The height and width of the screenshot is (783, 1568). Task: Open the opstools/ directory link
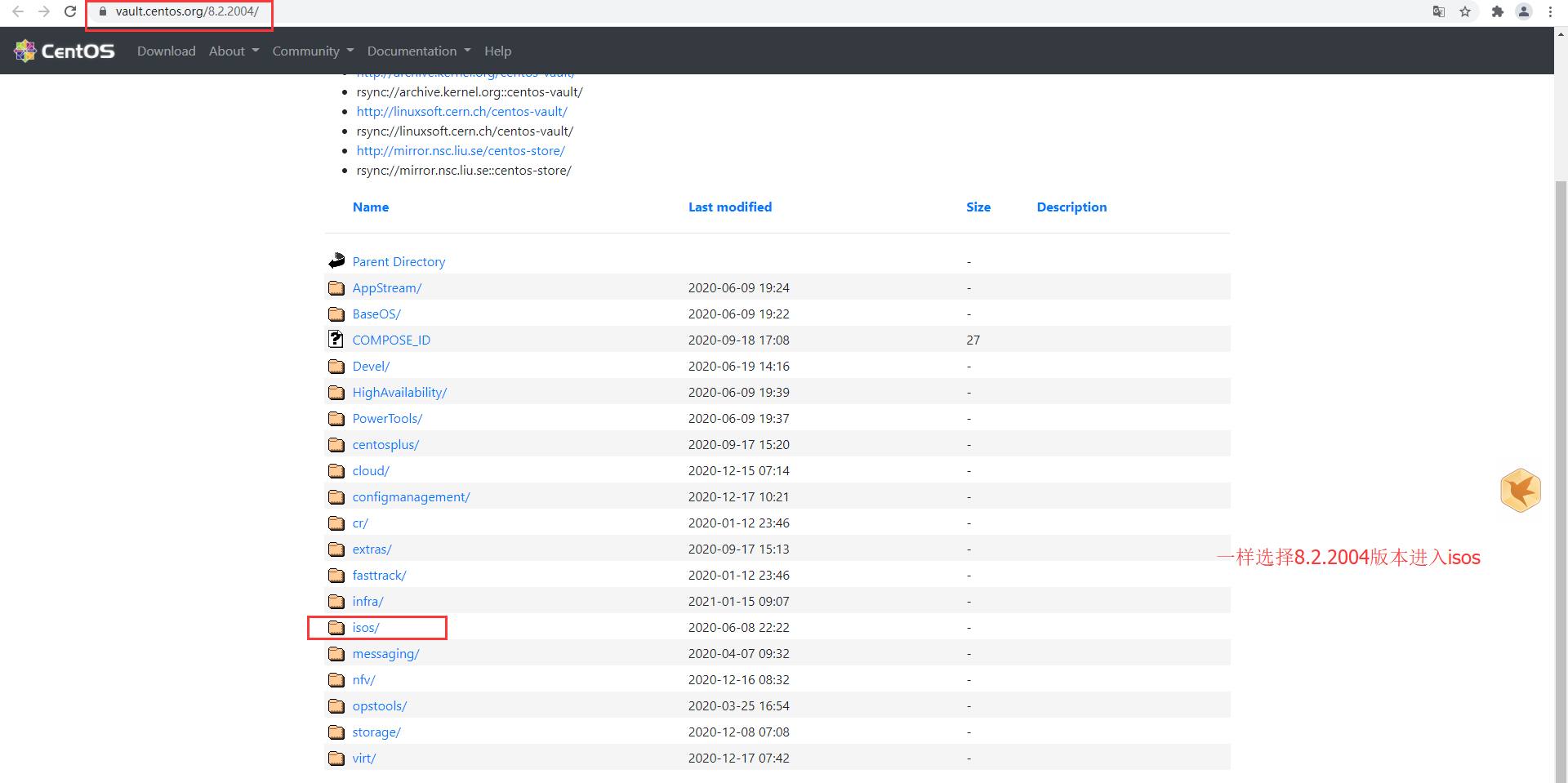pyautogui.click(x=380, y=705)
